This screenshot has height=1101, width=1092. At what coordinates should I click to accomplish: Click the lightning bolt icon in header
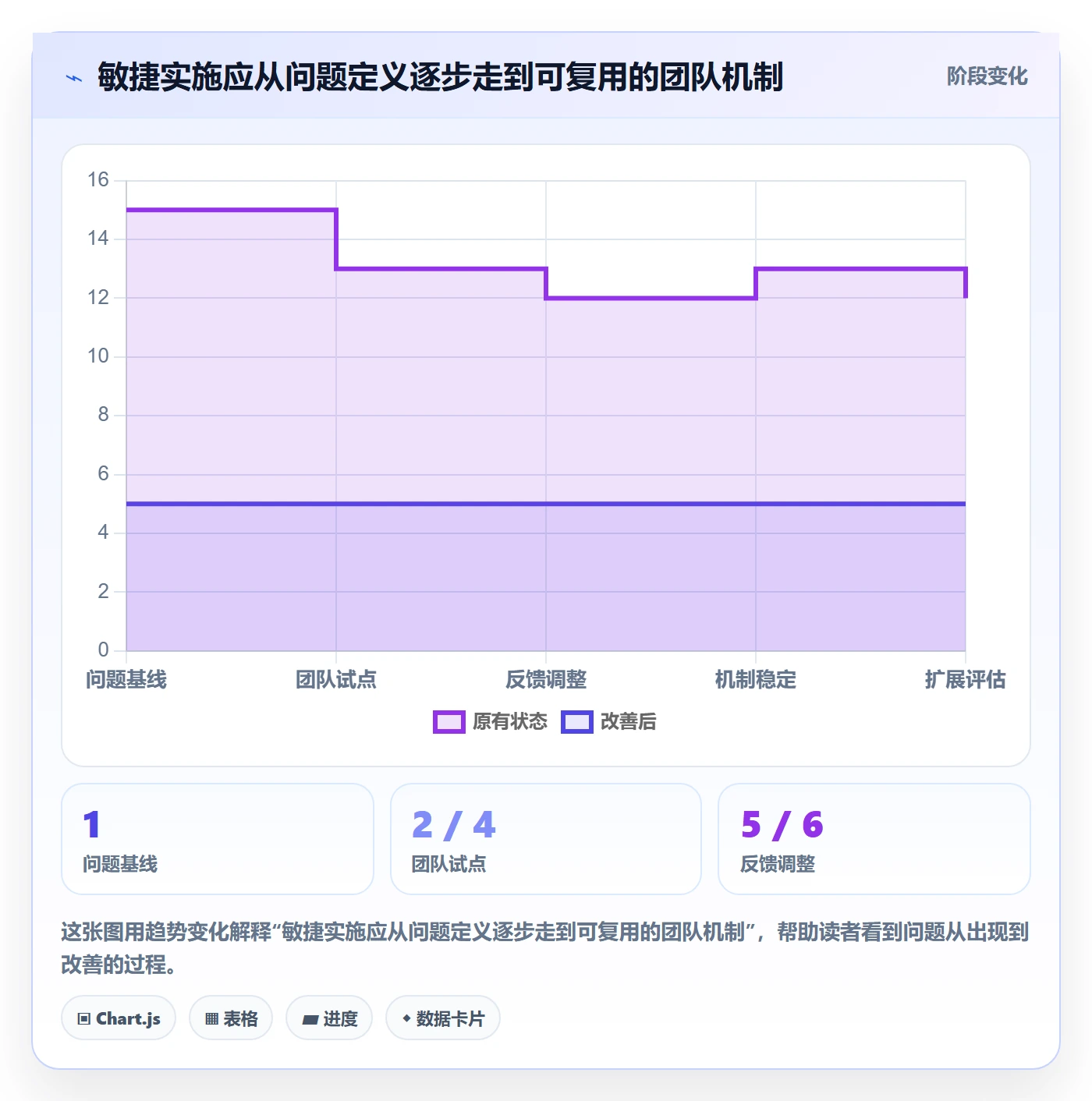[74, 78]
